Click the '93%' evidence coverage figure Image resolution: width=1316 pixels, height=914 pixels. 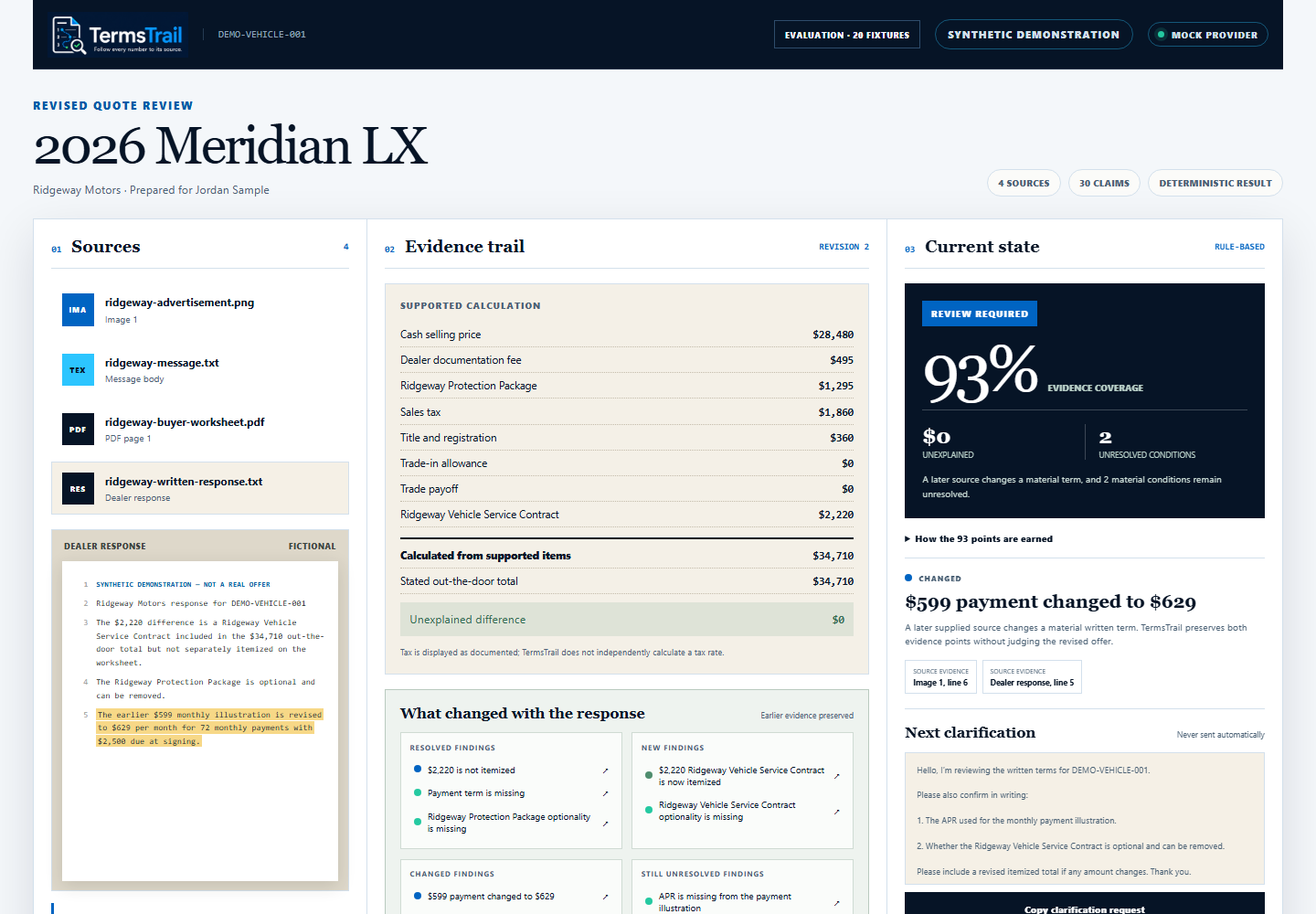pos(981,373)
